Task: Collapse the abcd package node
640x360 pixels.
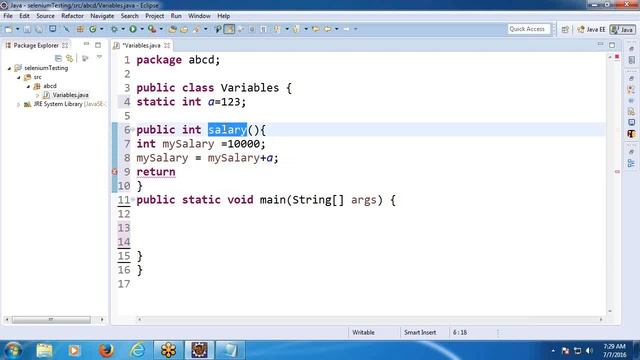Action: [28, 87]
